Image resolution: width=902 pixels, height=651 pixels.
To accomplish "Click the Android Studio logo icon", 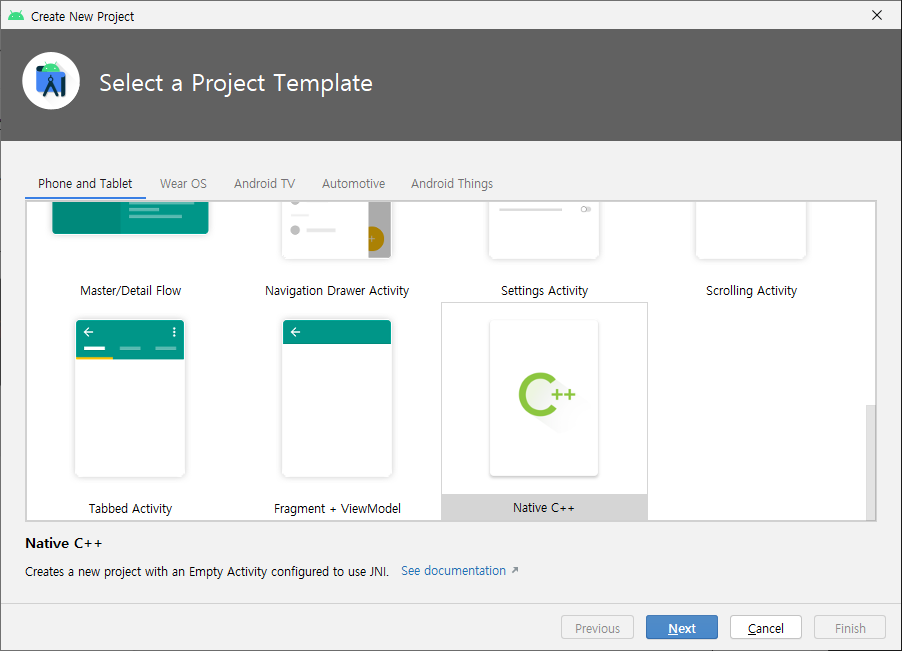I will (51, 81).
